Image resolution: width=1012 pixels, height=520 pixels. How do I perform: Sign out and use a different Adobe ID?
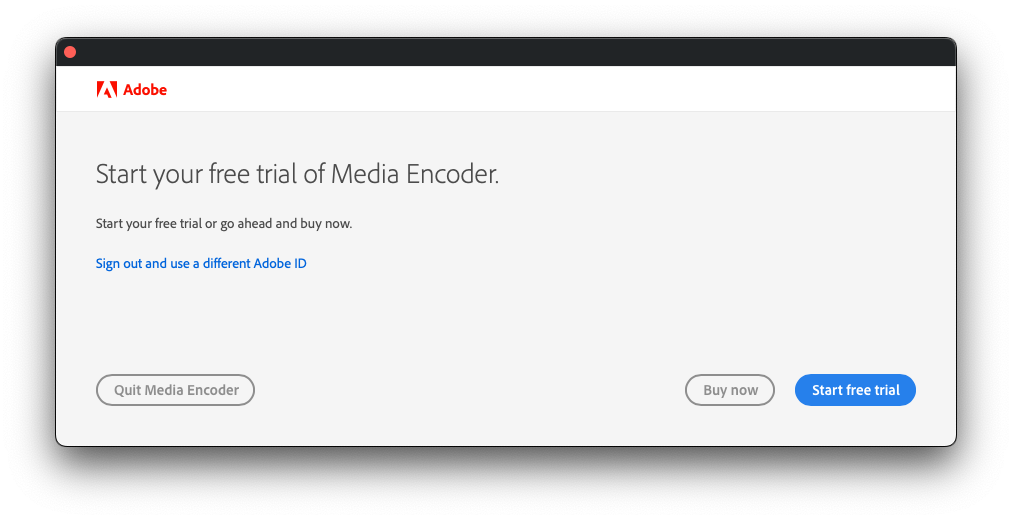coord(201,264)
